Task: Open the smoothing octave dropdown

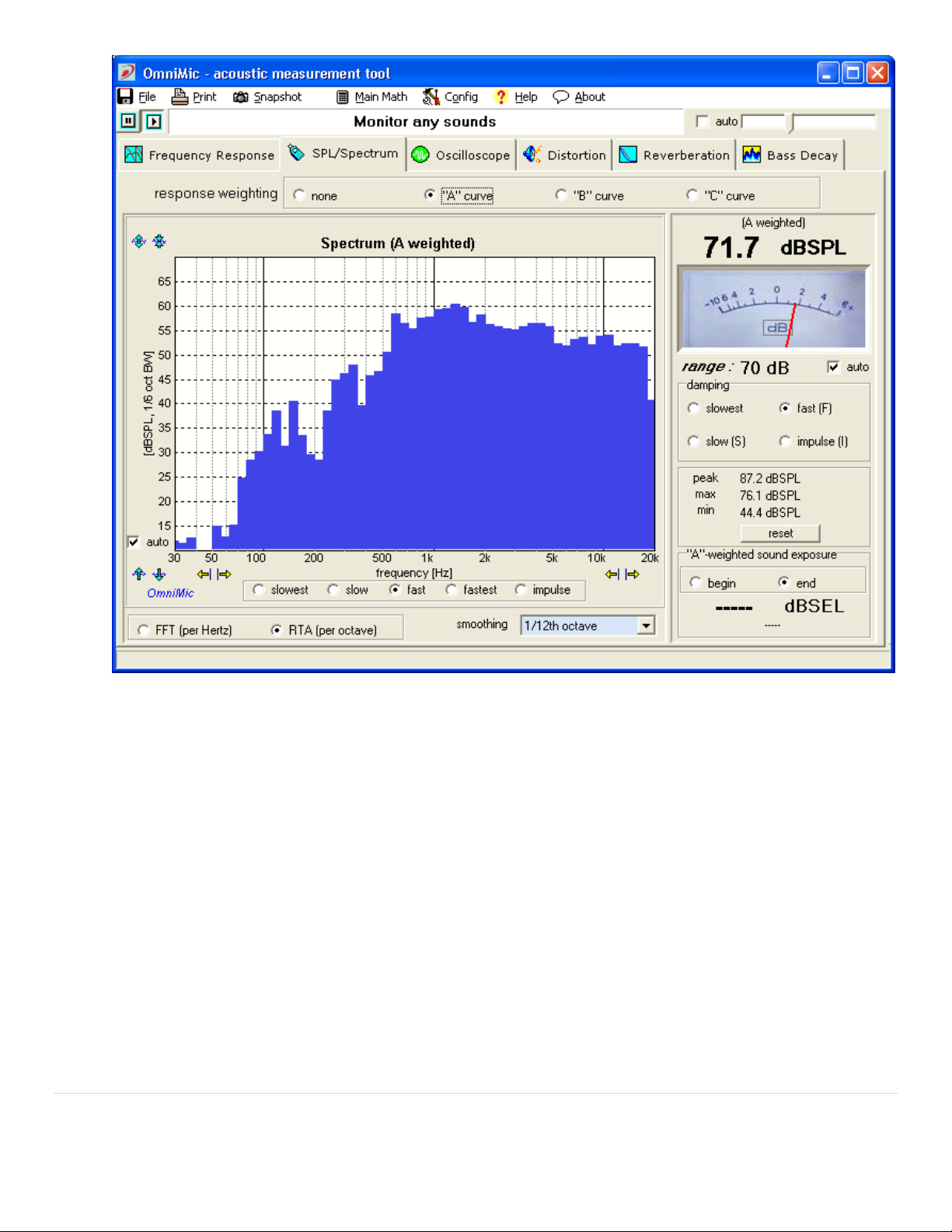Action: click(x=646, y=625)
